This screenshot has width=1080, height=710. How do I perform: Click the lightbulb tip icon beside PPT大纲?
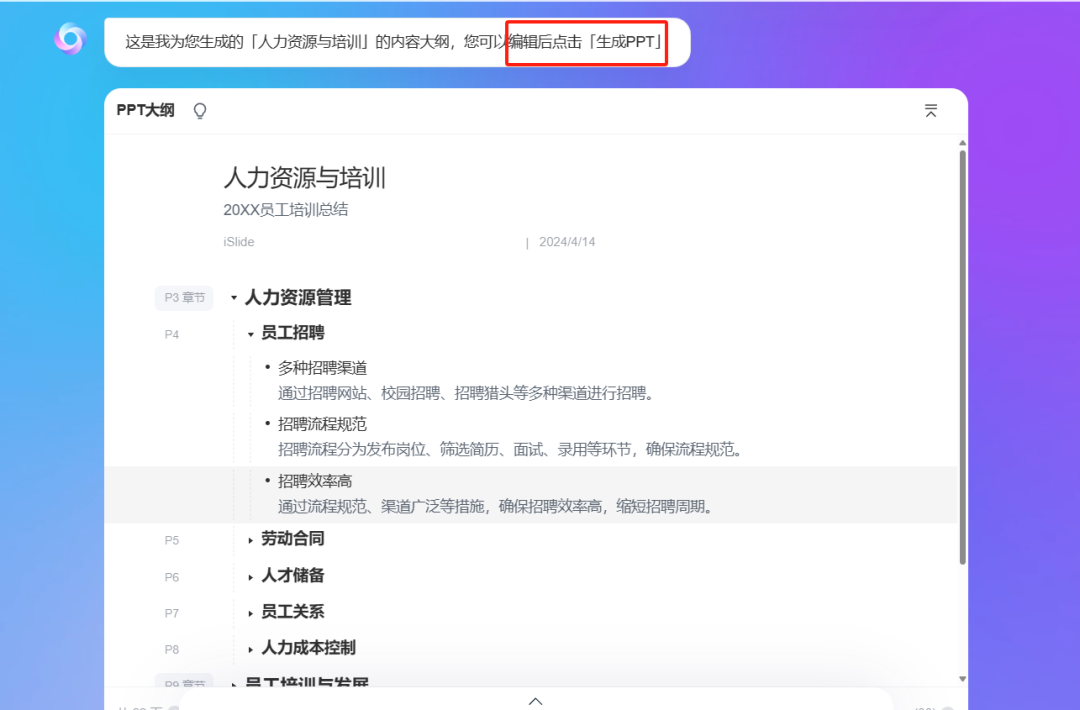[200, 111]
